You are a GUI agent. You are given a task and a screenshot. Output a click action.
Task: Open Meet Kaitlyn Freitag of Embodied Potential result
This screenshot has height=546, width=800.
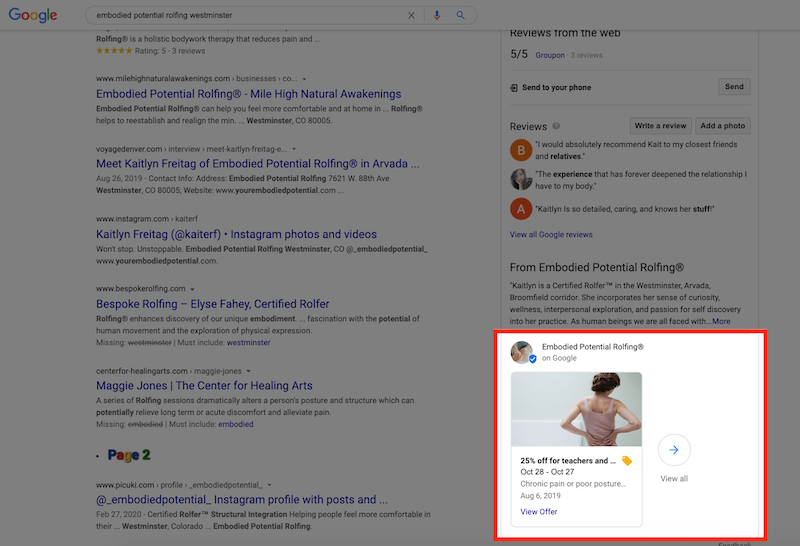pyautogui.click(x=258, y=164)
